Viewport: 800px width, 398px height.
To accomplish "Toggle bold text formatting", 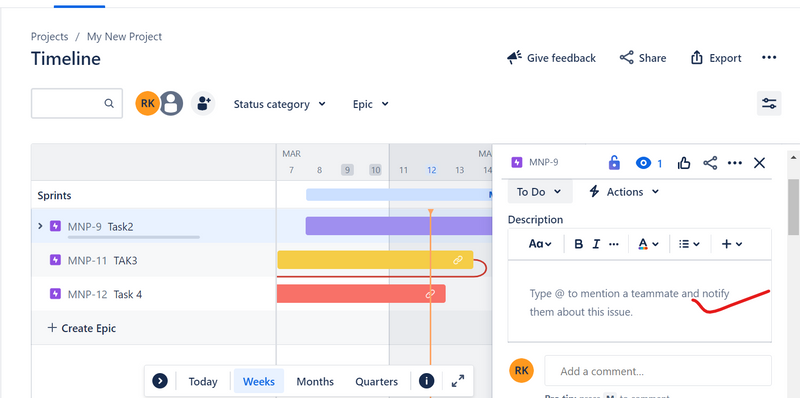I will point(579,244).
